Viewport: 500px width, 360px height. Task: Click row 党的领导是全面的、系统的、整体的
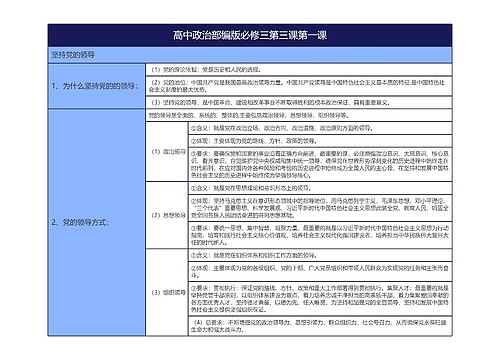coord(299,115)
